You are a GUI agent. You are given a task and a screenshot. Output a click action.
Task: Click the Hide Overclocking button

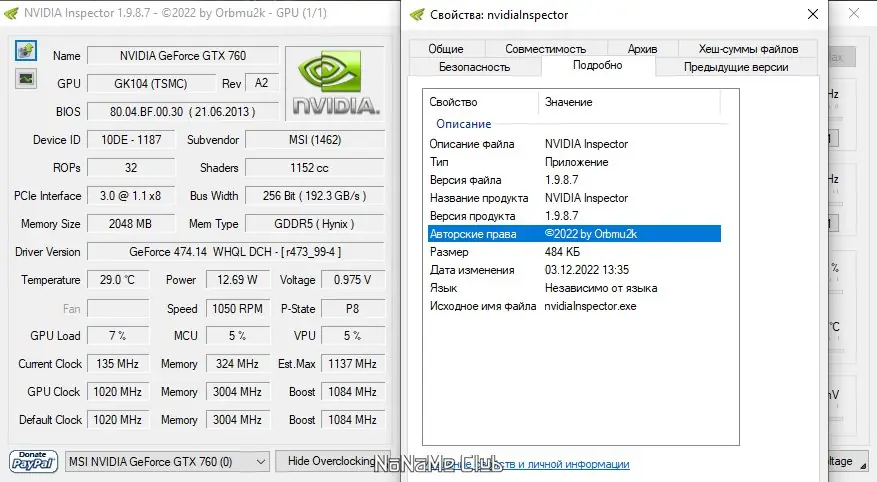pyautogui.click(x=333, y=461)
